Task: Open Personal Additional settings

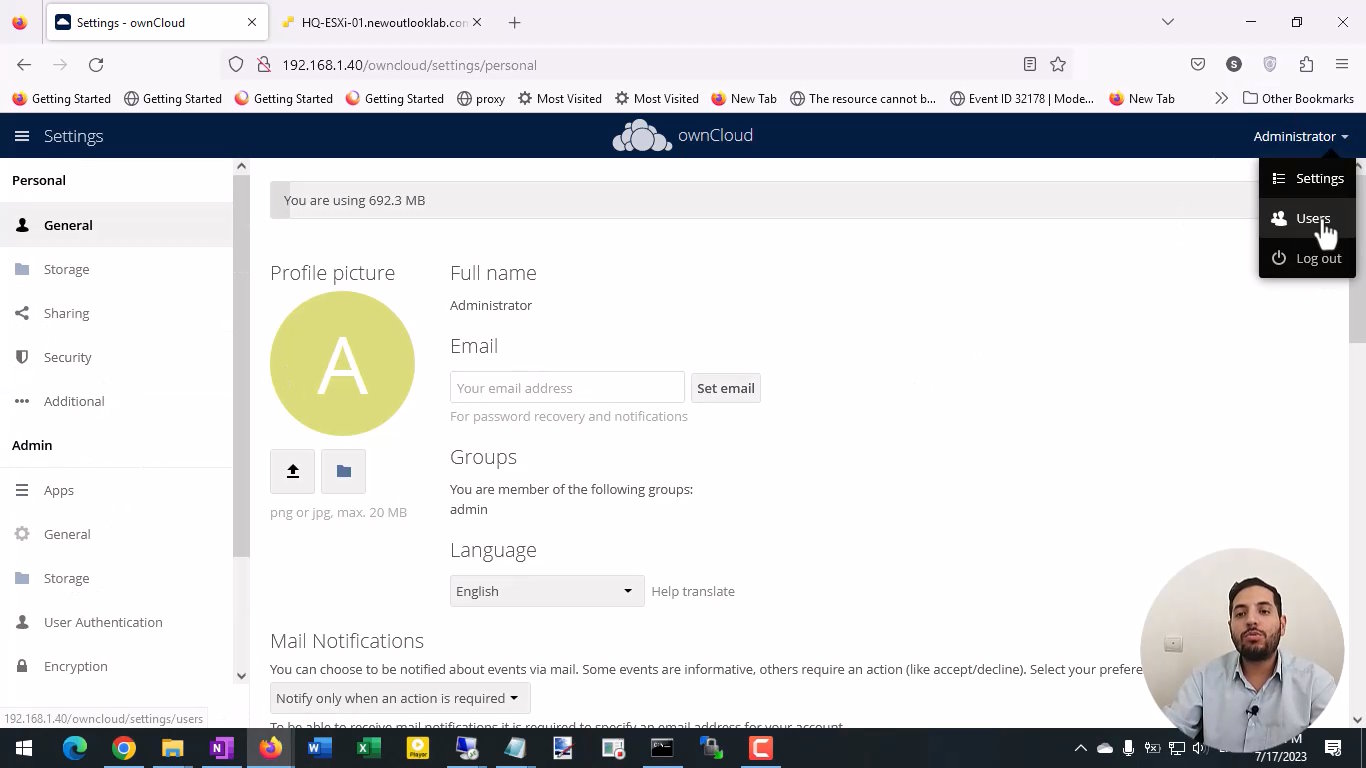Action: coord(116,401)
